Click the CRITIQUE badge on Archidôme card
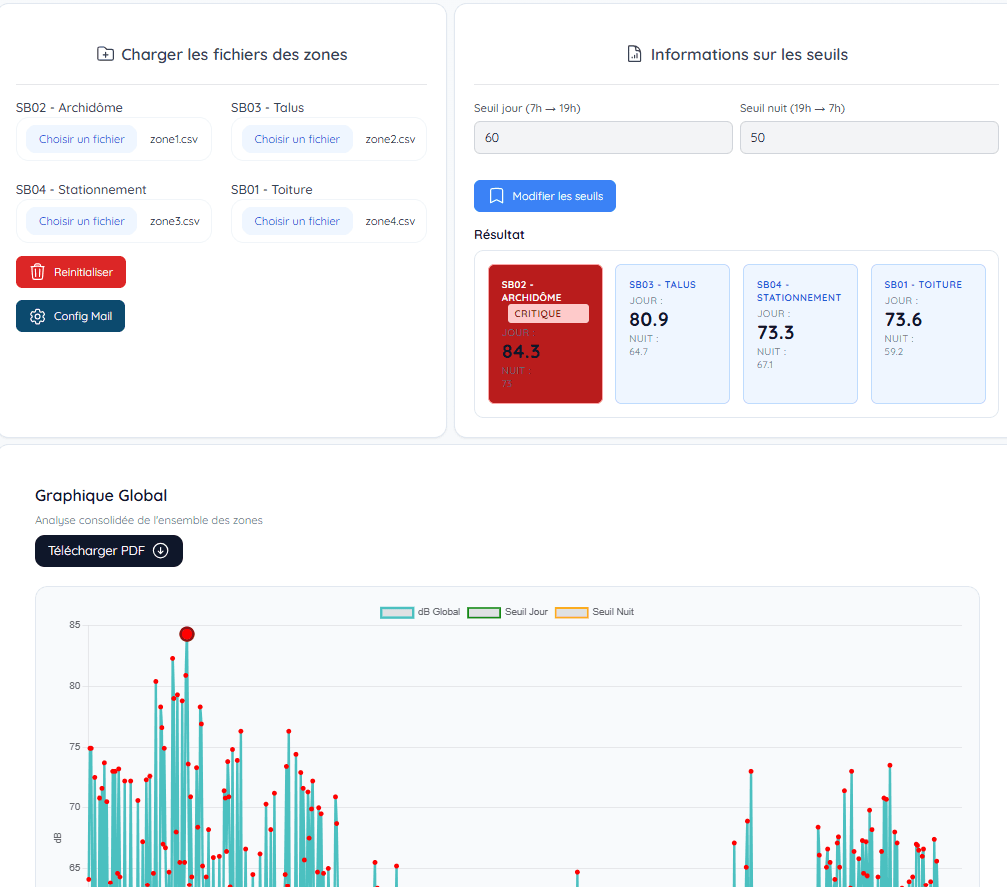Screen dimensions: 1007x887 point(548,313)
